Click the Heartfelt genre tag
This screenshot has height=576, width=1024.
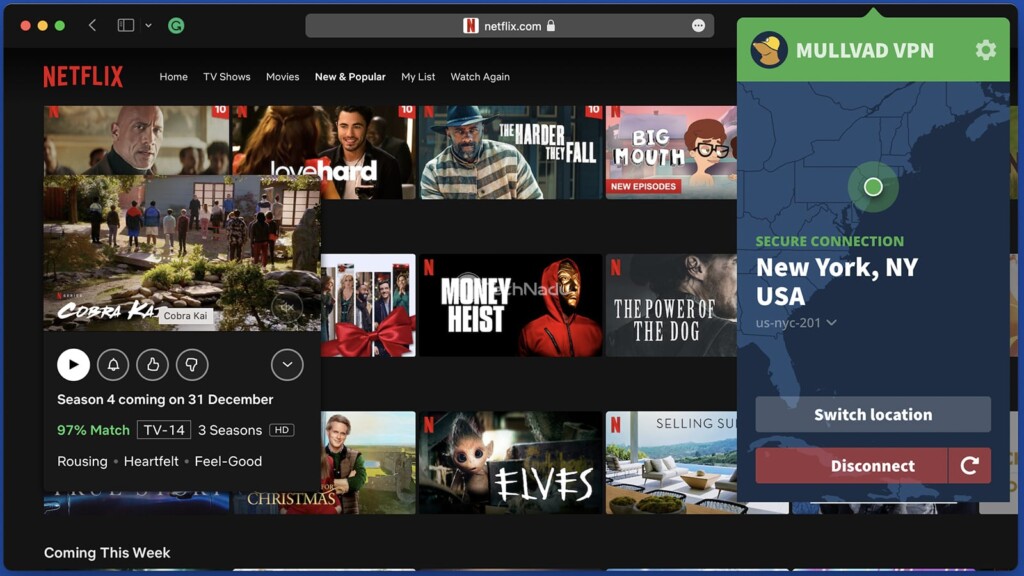[x=151, y=461]
